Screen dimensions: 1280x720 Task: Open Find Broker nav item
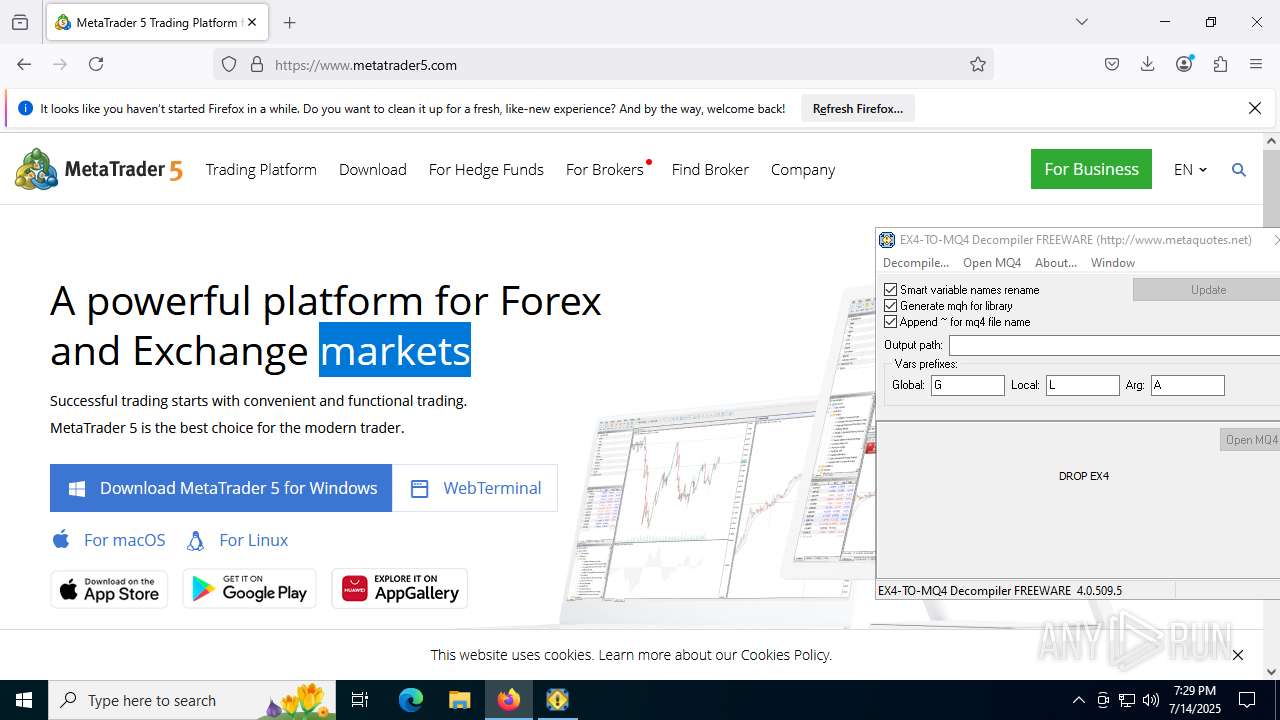(x=710, y=170)
